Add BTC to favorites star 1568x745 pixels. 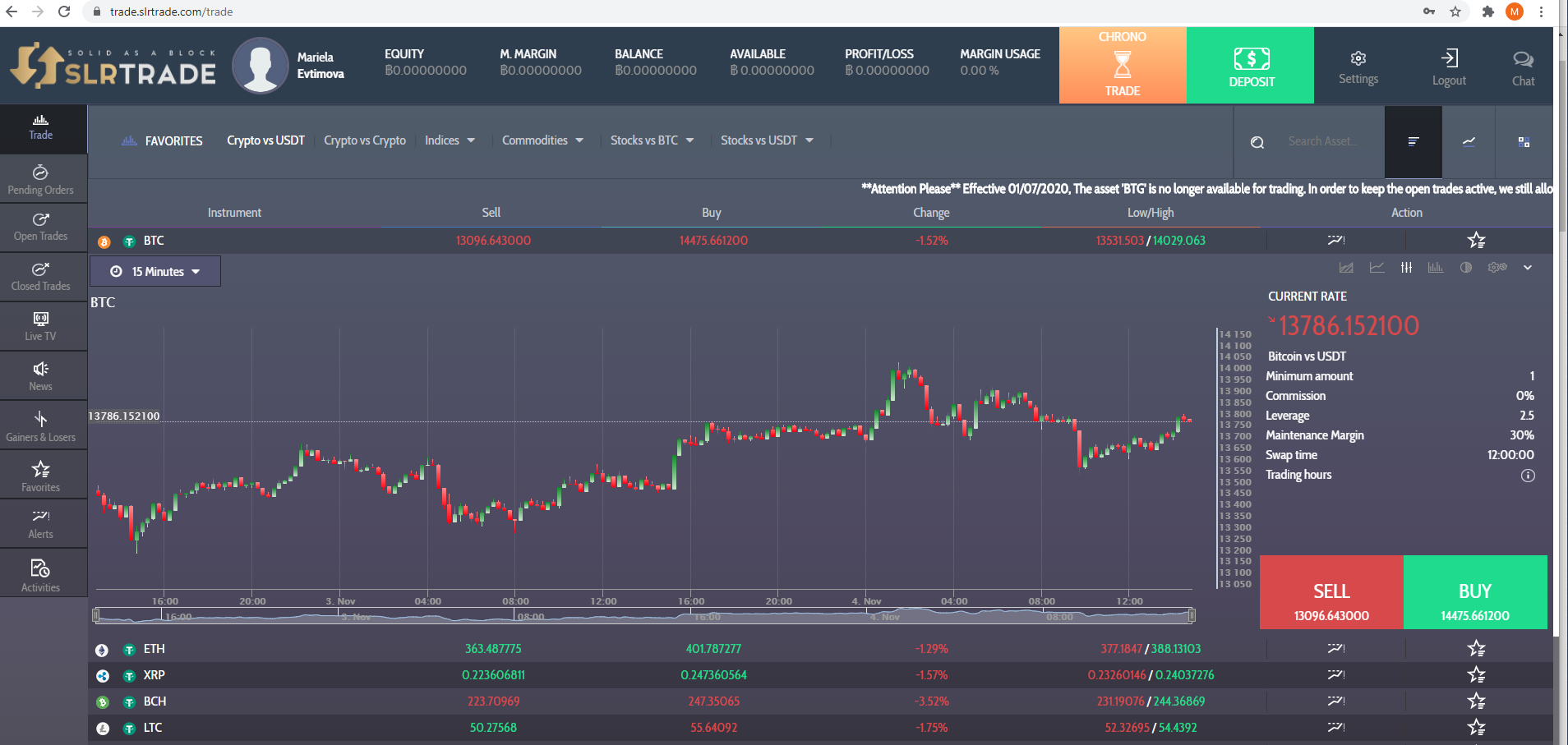click(1476, 240)
